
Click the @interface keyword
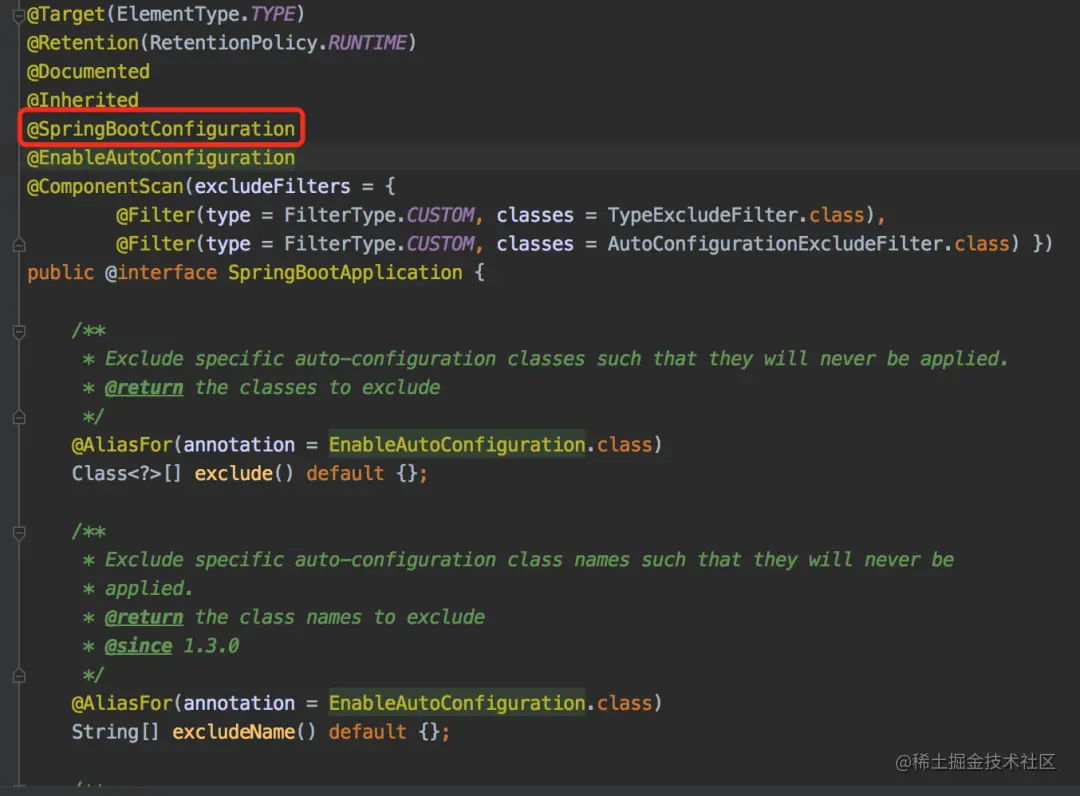tap(160, 273)
